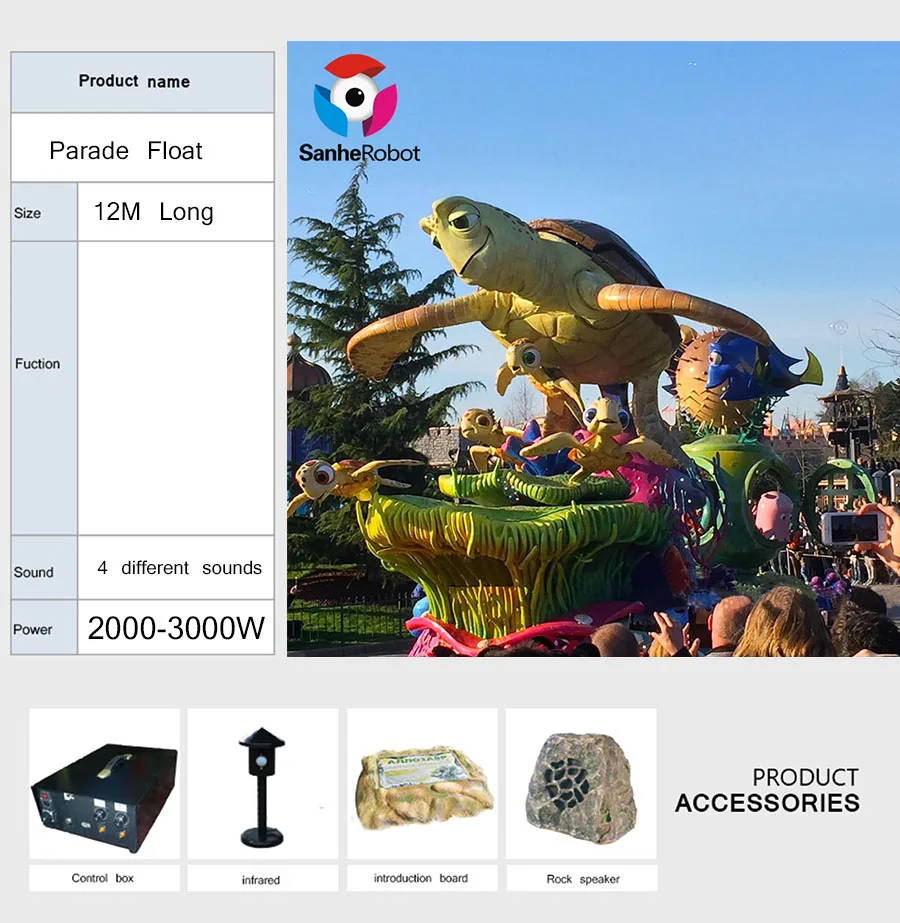
Task: Select the infrared sensor image
Action: (x=263, y=783)
